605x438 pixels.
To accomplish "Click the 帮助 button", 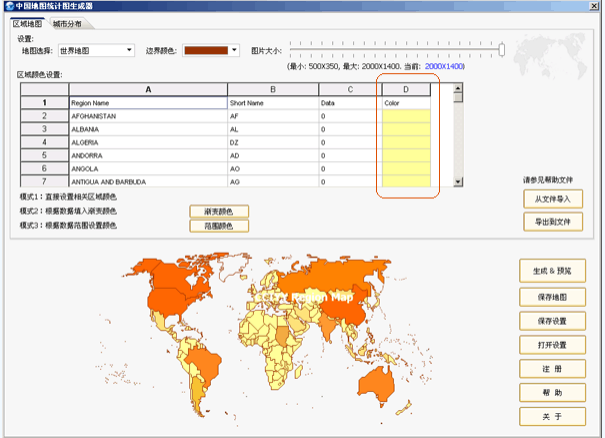I will tap(552, 393).
